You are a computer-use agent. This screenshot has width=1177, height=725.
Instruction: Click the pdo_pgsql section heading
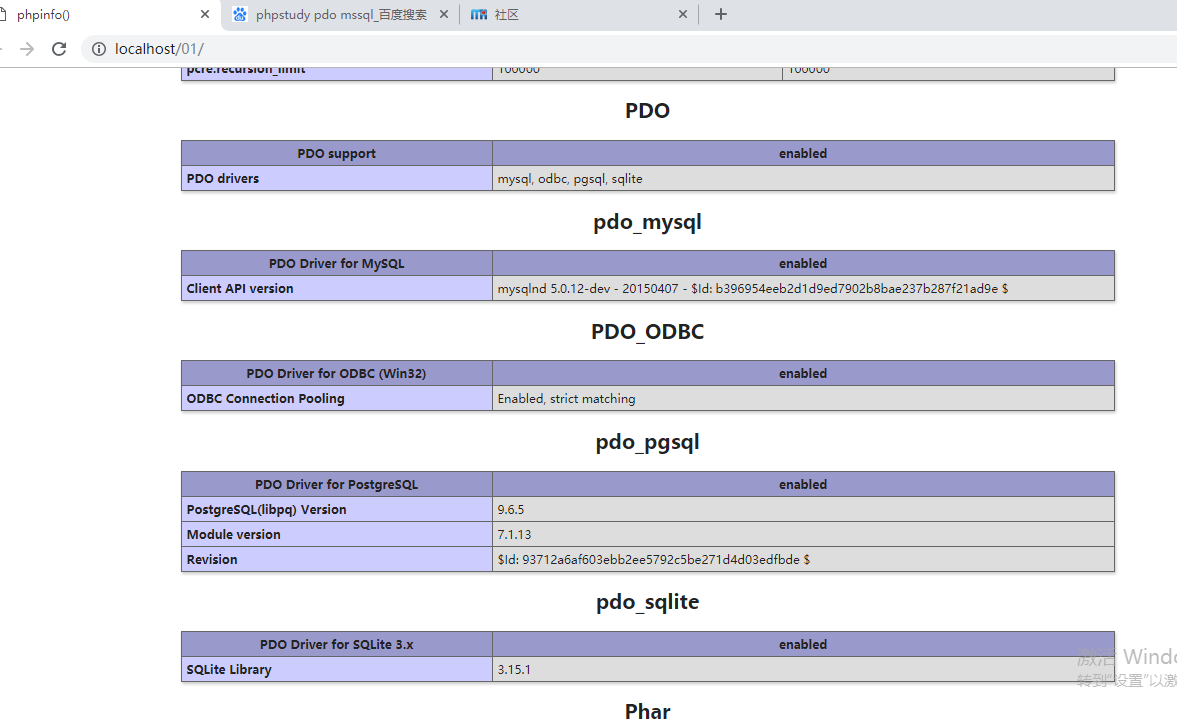click(647, 443)
